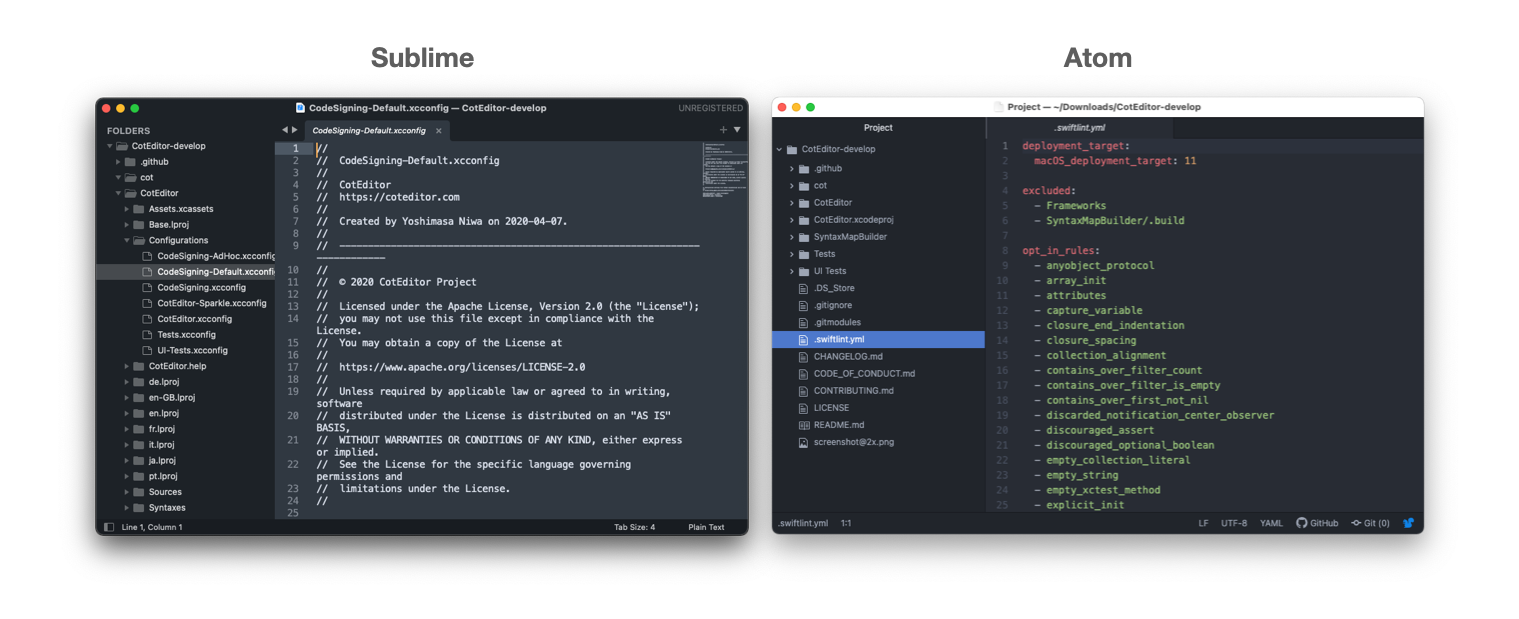The width and height of the screenshot is (1519, 619).
Task: Change syntax via Plain Text in Sublime status bar
Action: click(707, 526)
